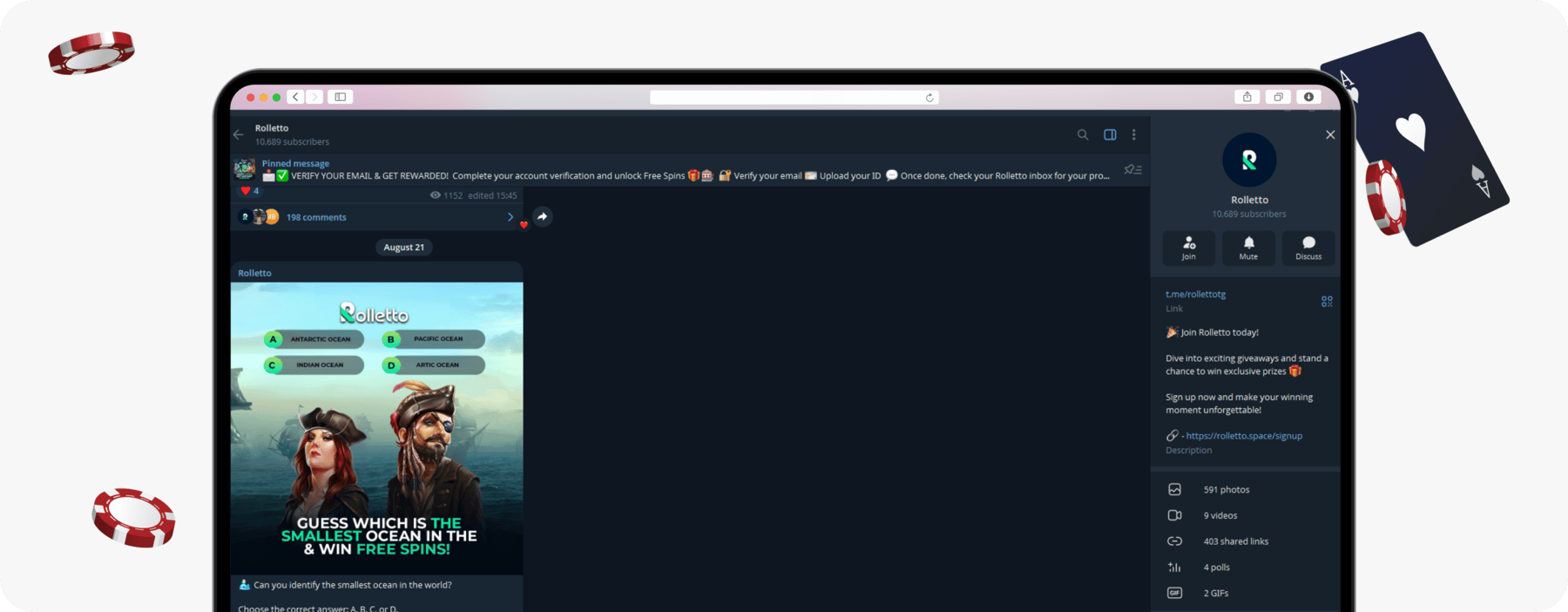
Task: Click the browser share button
Action: pyautogui.click(x=1247, y=97)
